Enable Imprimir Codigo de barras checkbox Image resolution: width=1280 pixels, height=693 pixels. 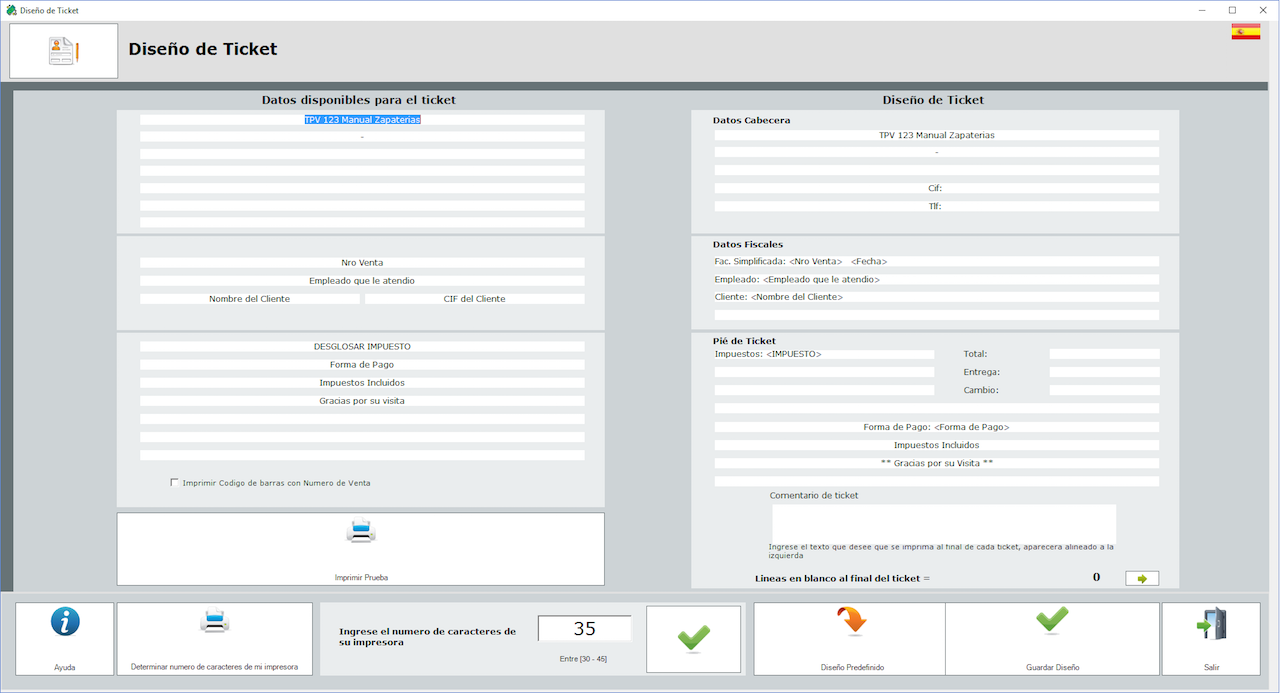pyautogui.click(x=175, y=483)
